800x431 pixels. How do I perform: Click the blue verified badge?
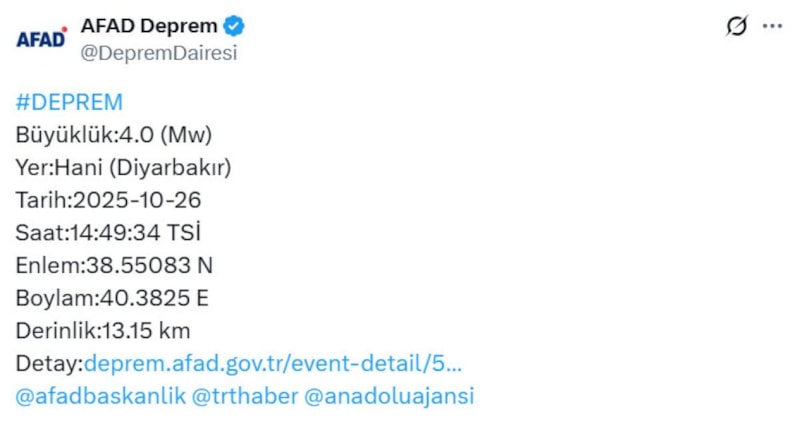coord(236,26)
